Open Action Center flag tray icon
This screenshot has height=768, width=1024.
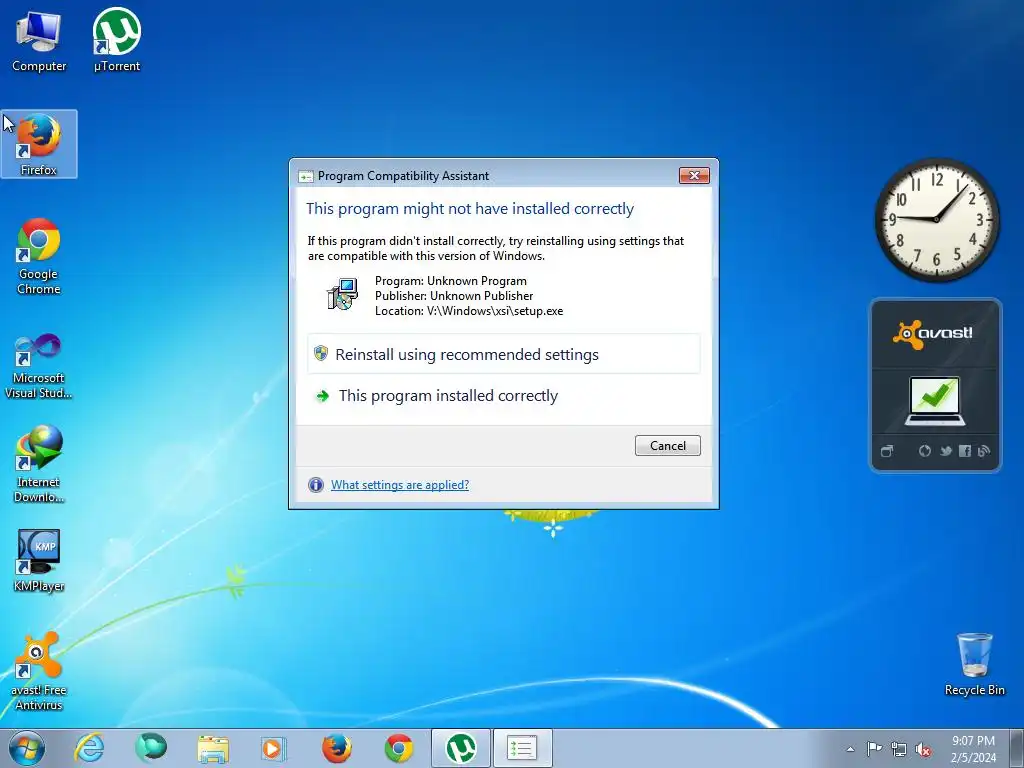[874, 748]
